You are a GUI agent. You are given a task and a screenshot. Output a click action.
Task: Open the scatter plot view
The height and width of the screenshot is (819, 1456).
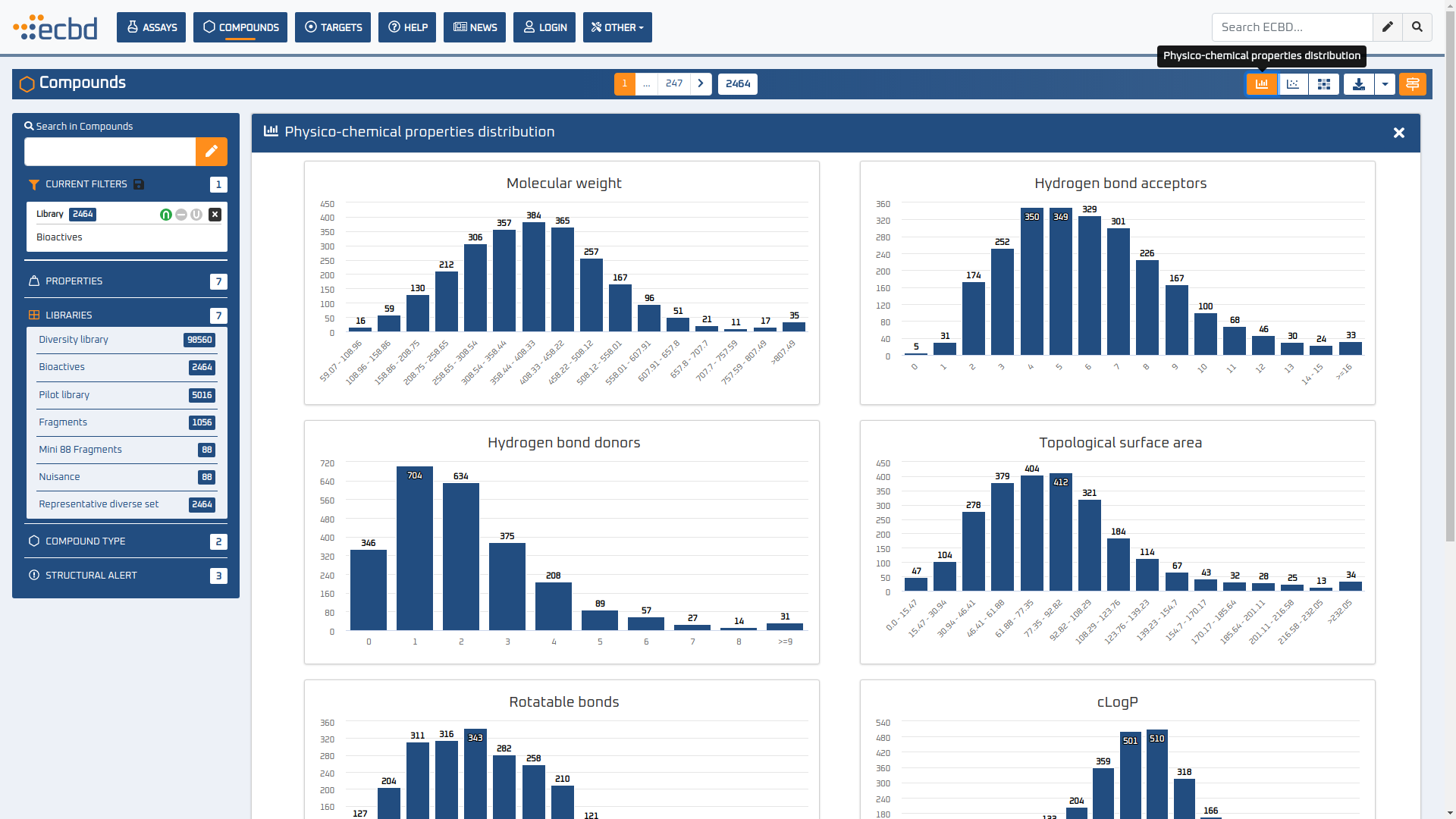1293,84
